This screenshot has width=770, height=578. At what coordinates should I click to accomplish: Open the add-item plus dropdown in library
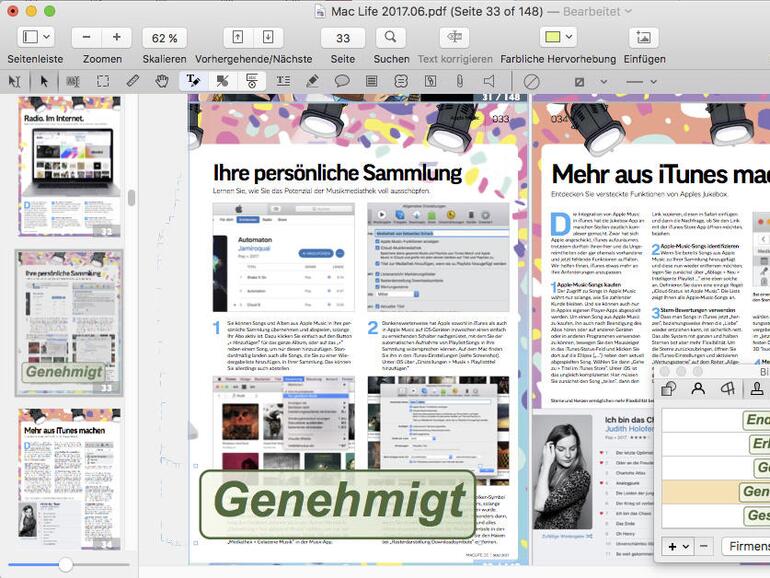678,547
